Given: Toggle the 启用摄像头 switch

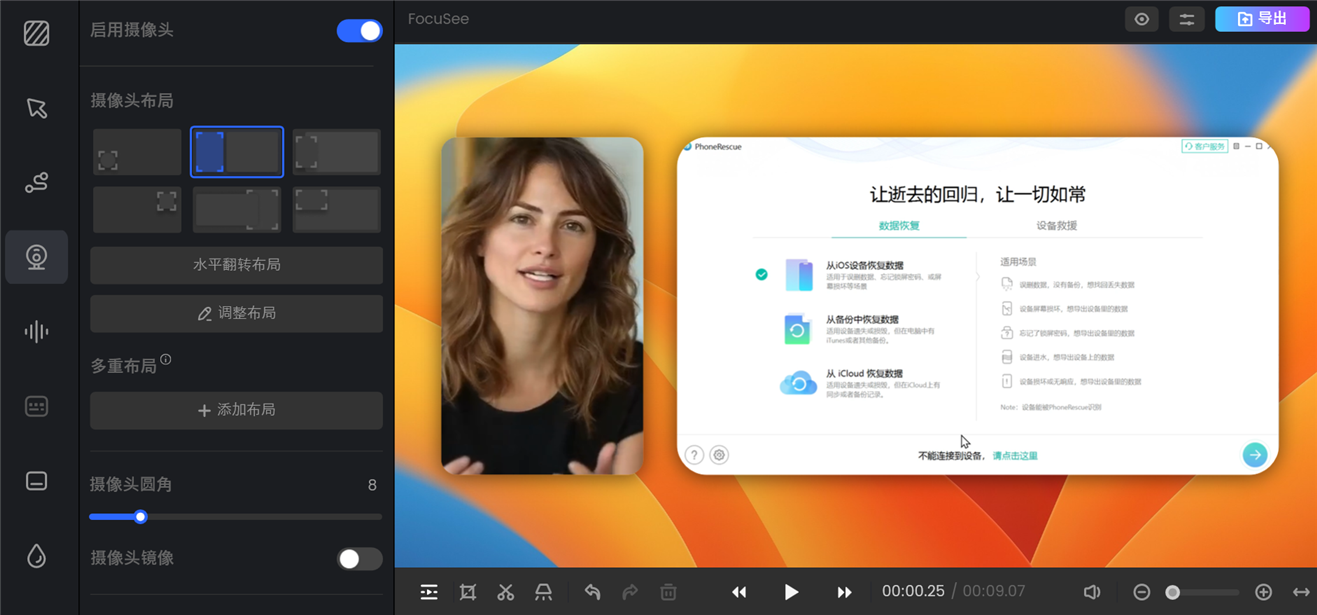Looking at the screenshot, I should (360, 31).
